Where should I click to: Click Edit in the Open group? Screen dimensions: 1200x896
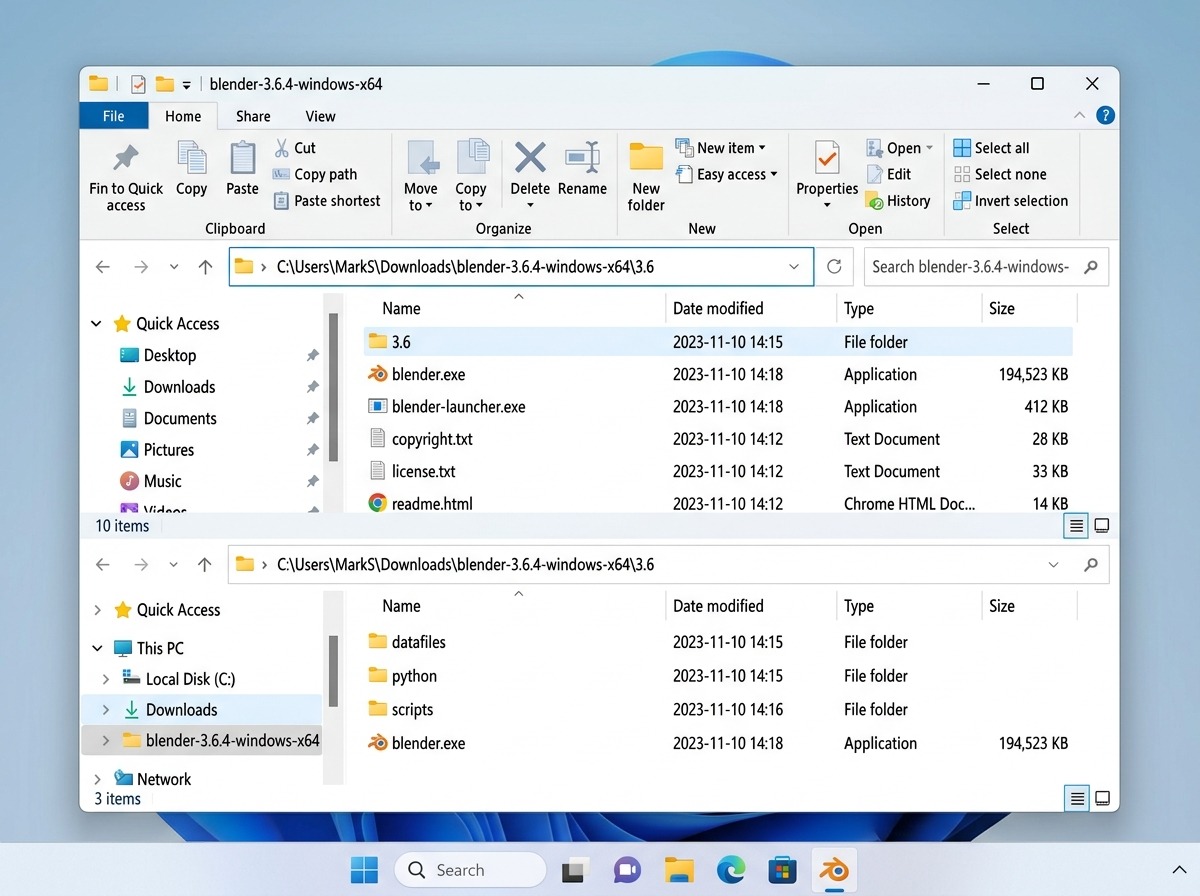[x=888, y=174]
